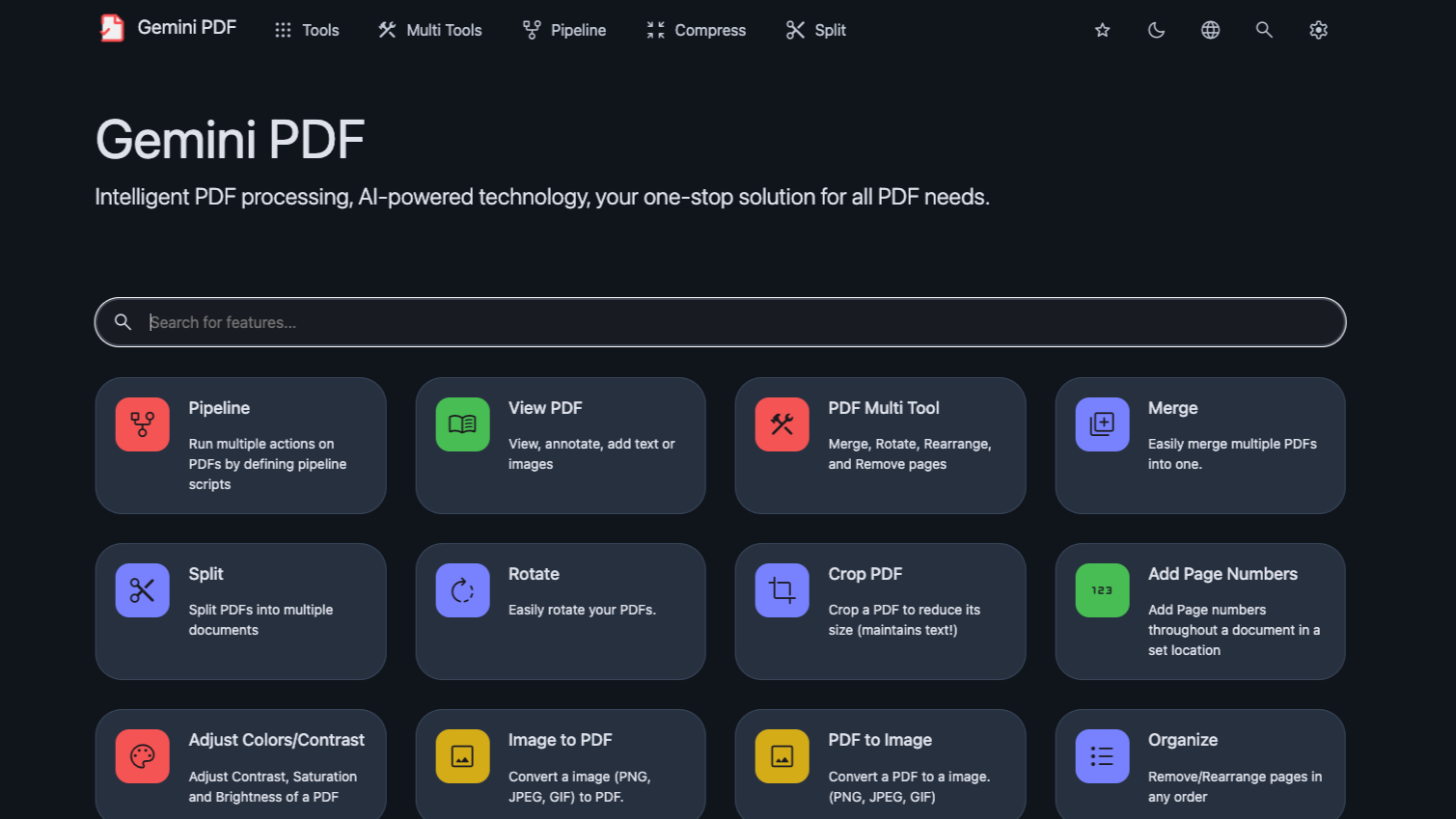
Task: Select the Crop PDF icon
Action: [x=782, y=589]
